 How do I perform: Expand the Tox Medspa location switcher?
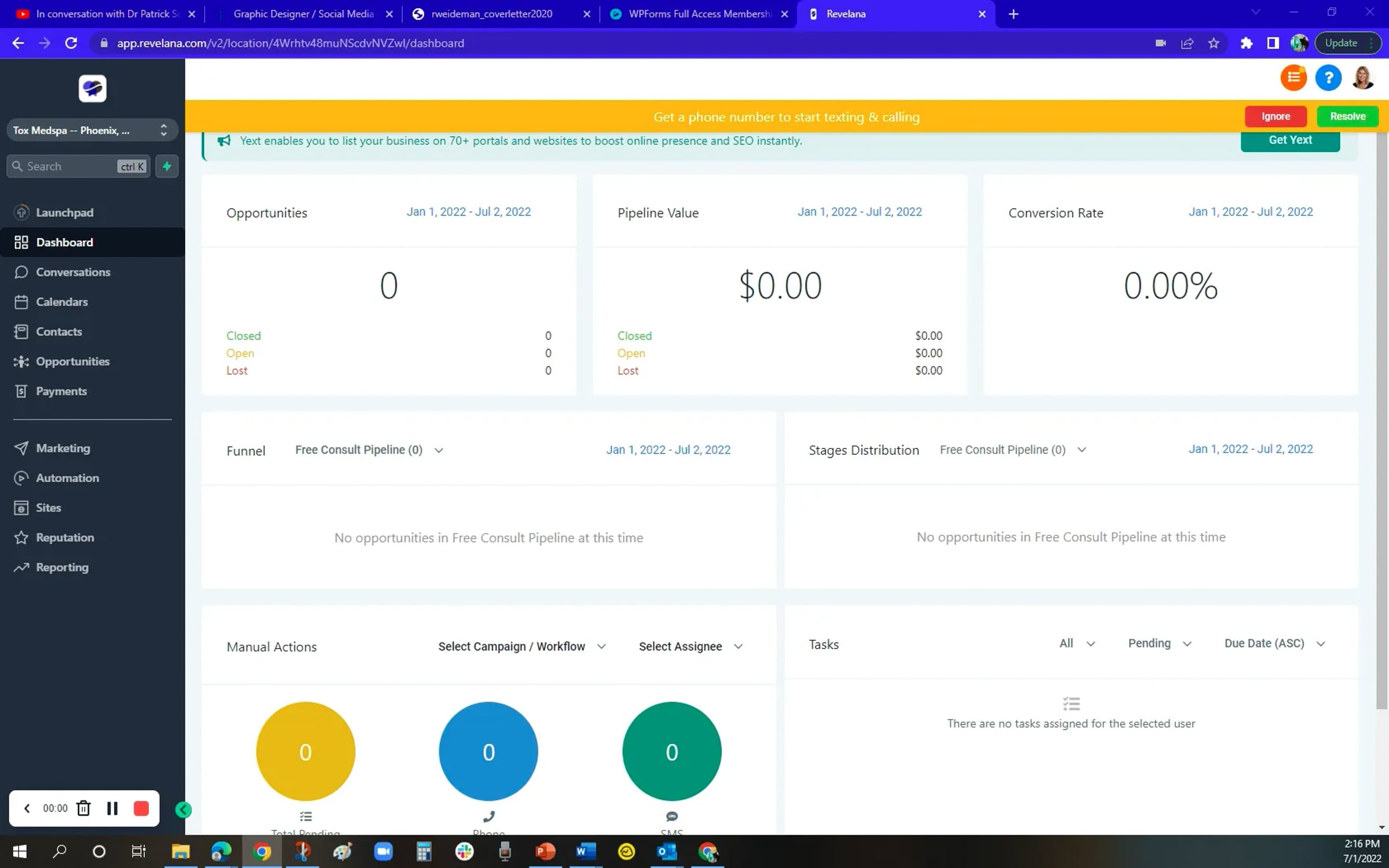point(91,130)
